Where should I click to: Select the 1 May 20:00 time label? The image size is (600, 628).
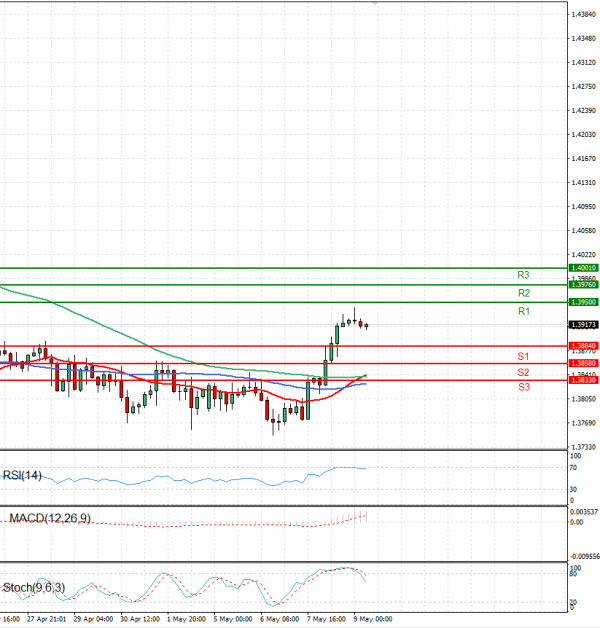(x=184, y=619)
